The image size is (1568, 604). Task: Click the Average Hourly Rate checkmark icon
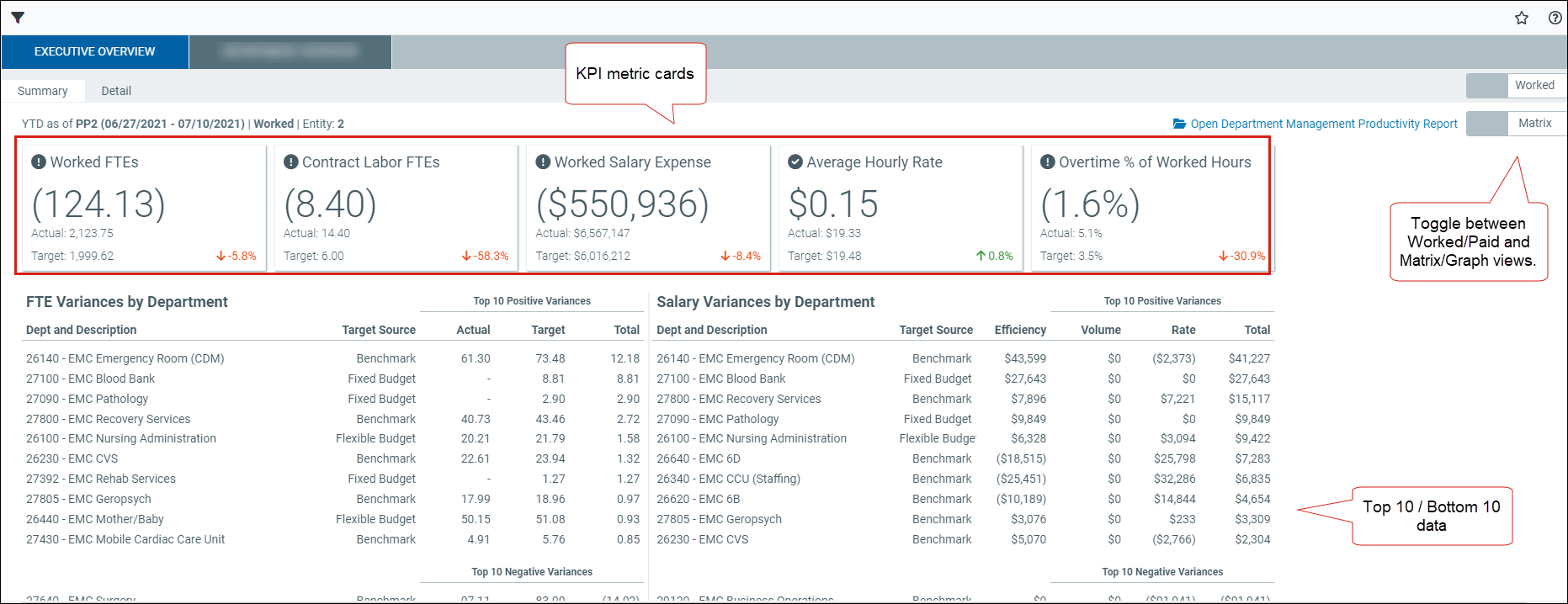pyautogui.click(x=795, y=162)
